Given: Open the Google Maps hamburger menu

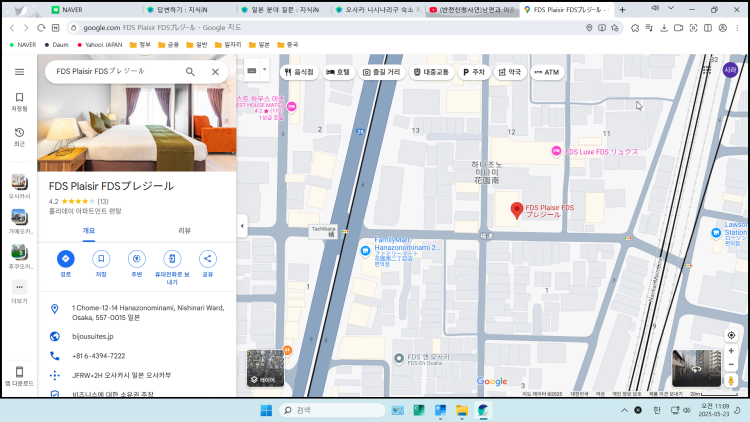Looking at the screenshot, I should point(19,72).
